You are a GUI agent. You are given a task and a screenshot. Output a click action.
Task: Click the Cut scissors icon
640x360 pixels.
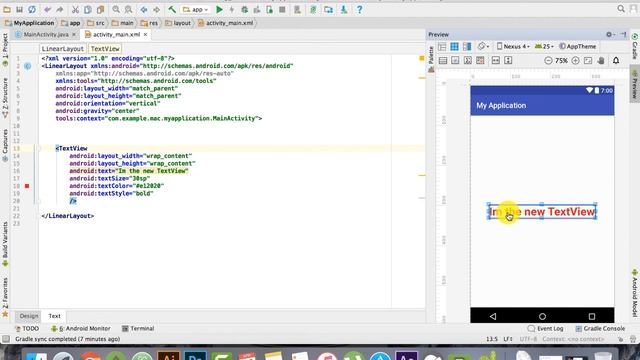[x=75, y=9]
